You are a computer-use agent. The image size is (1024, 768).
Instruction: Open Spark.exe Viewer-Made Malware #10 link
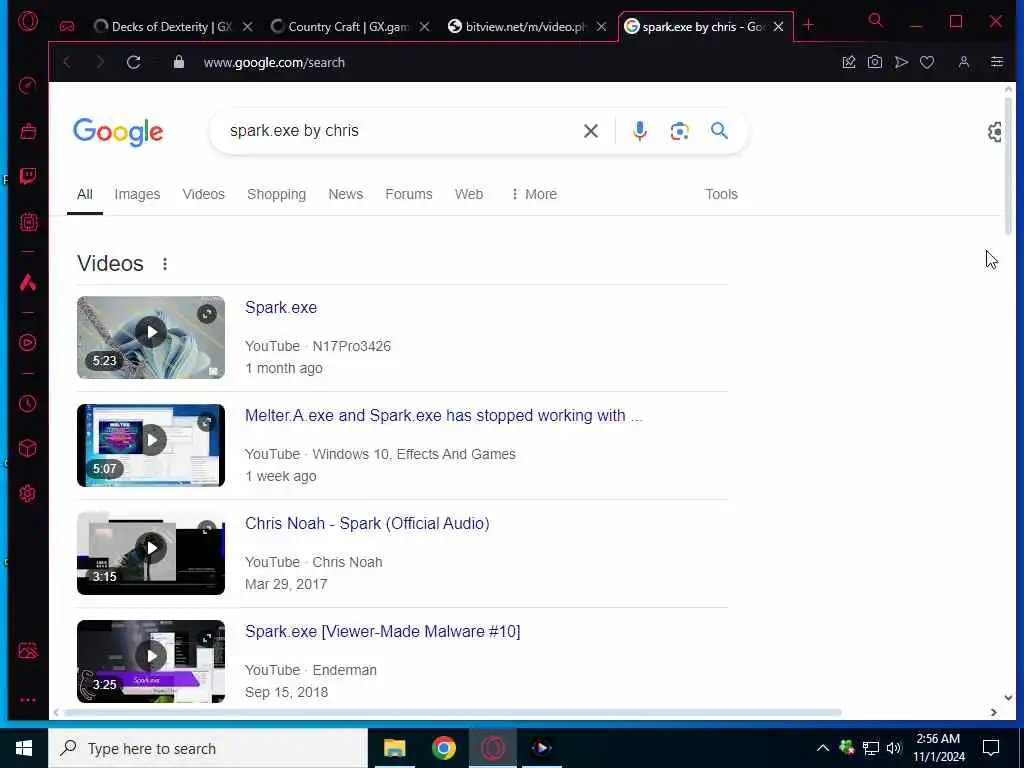383,632
